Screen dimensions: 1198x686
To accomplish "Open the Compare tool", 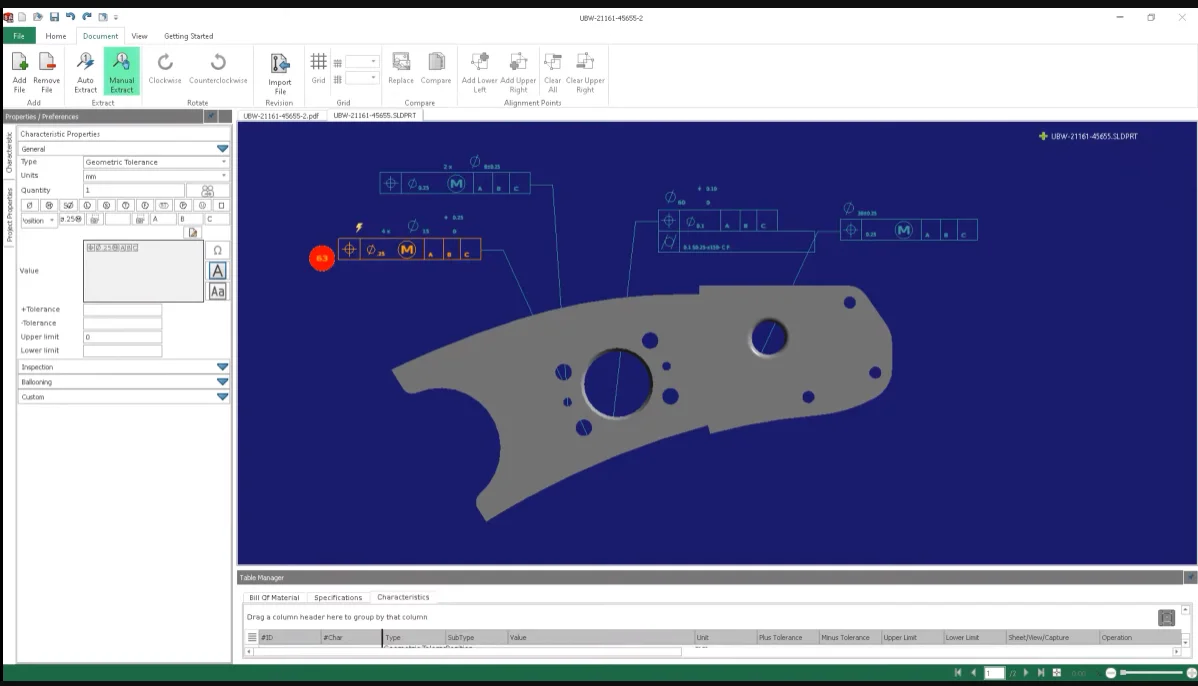I will point(435,68).
